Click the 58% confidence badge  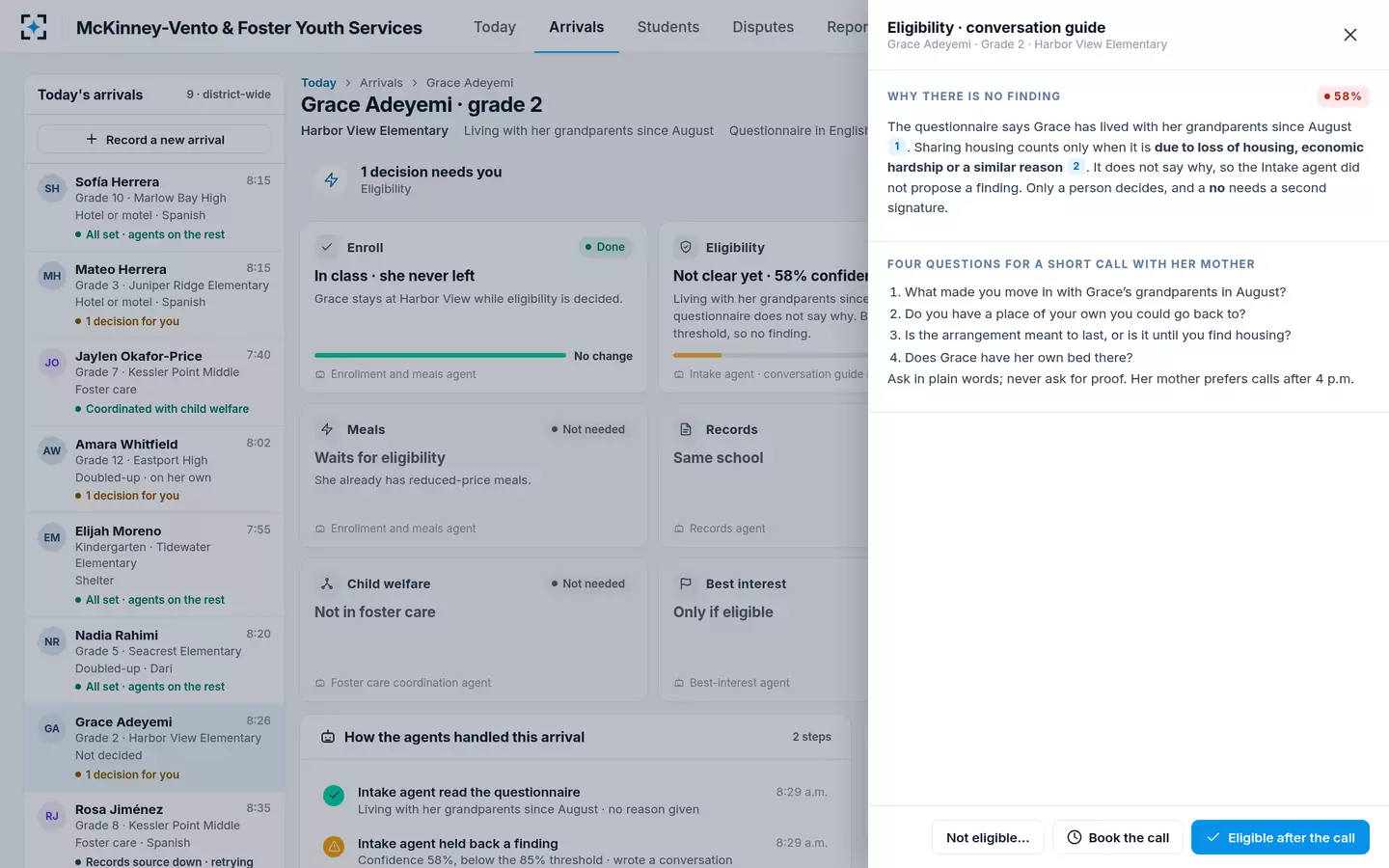coord(1343,96)
